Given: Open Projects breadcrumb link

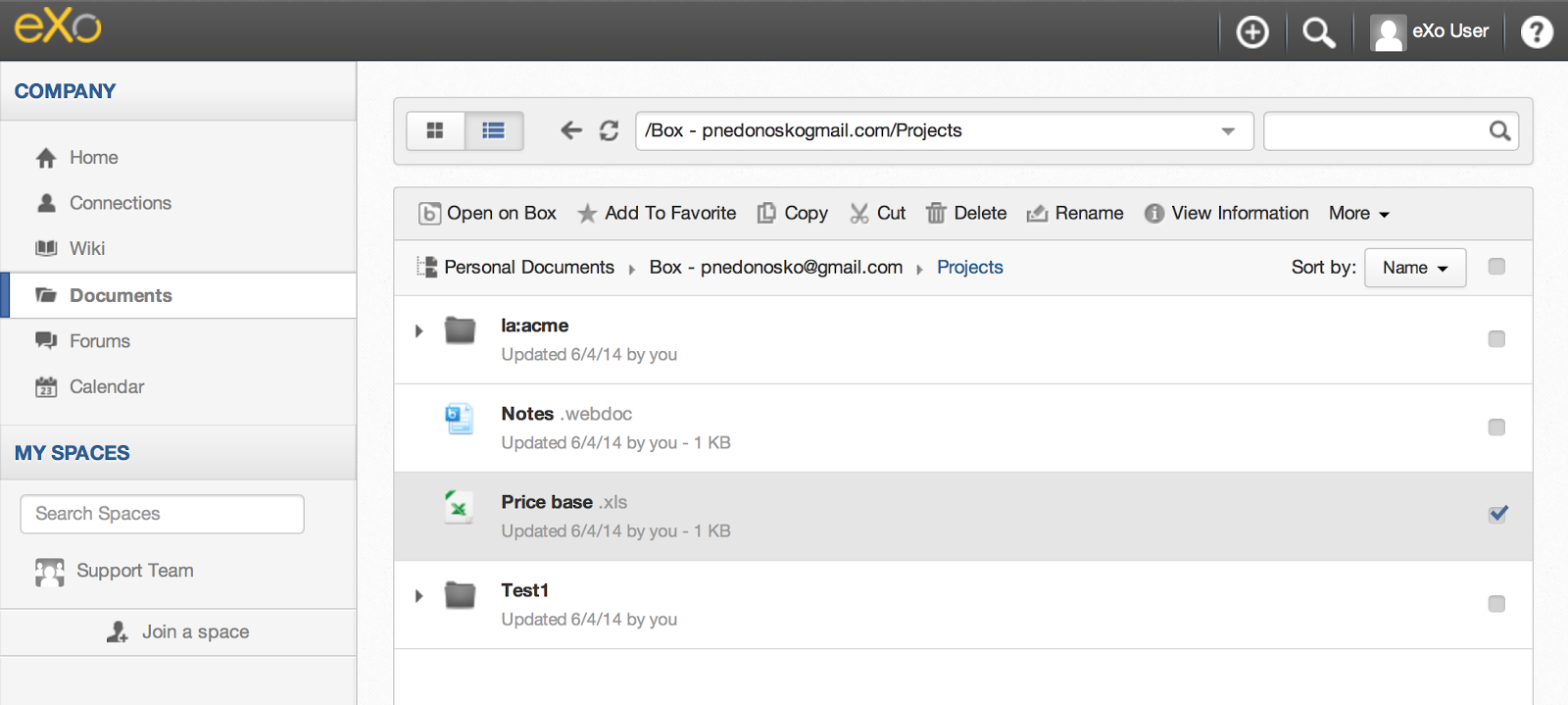Looking at the screenshot, I should (x=970, y=267).
